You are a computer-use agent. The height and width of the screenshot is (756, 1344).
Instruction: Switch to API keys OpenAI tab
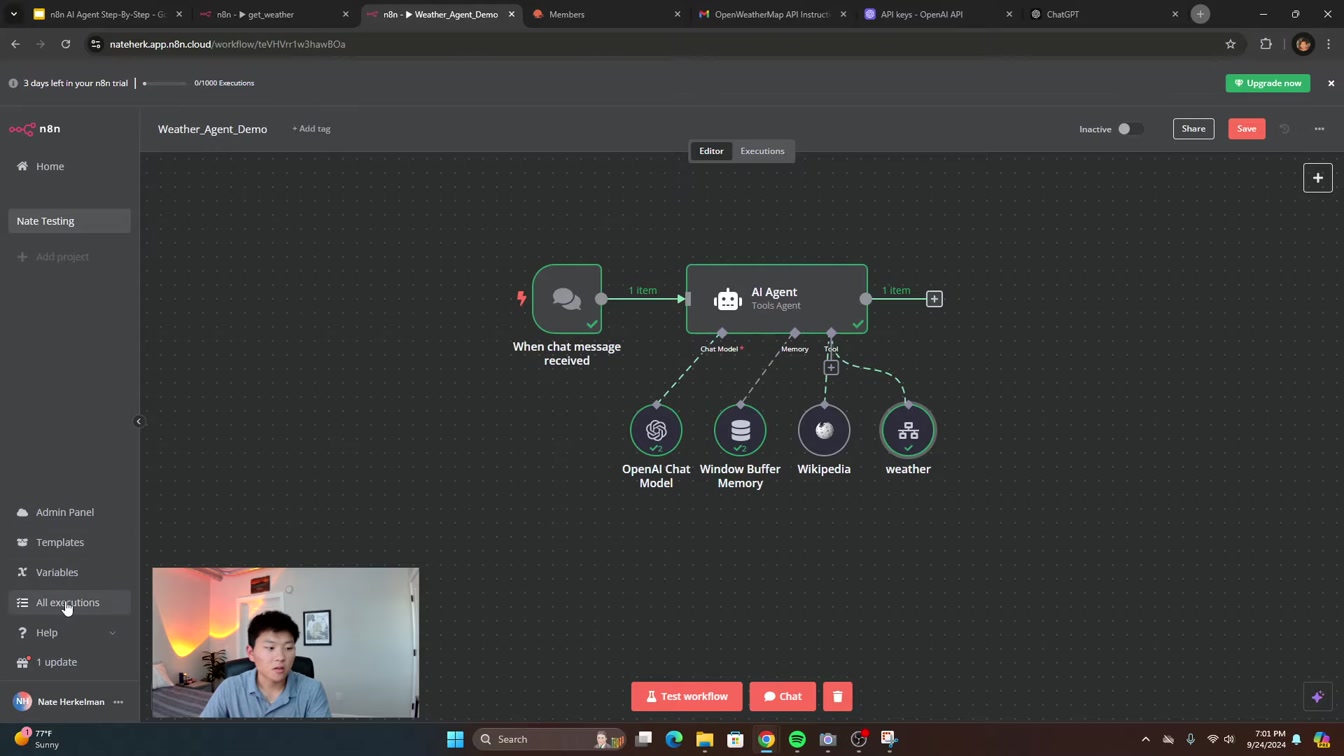(x=938, y=14)
